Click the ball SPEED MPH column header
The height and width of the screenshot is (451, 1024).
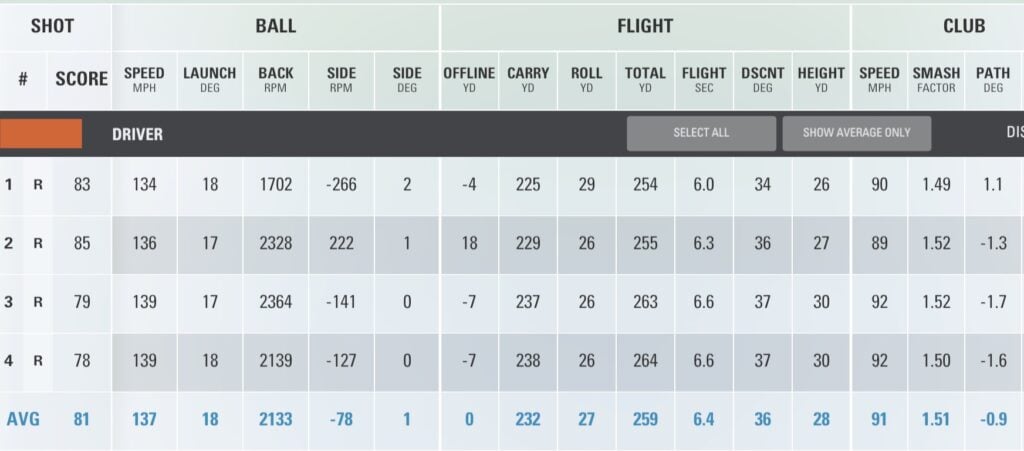(x=144, y=79)
